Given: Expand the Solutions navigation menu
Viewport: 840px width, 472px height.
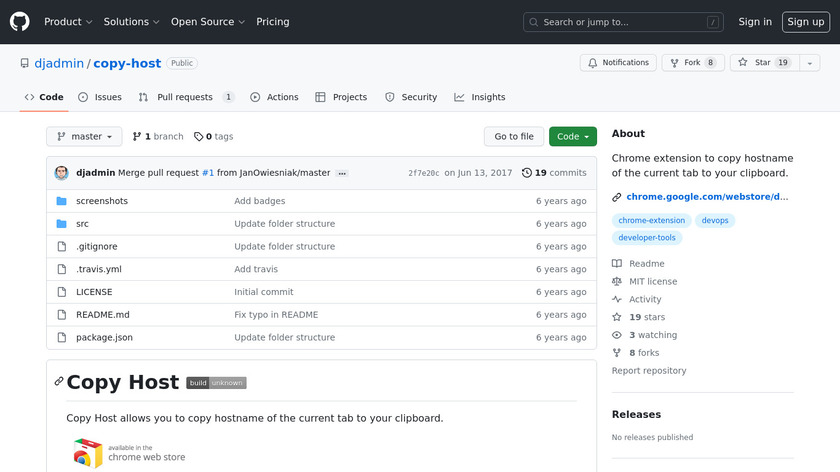Looking at the screenshot, I should 131,22.
